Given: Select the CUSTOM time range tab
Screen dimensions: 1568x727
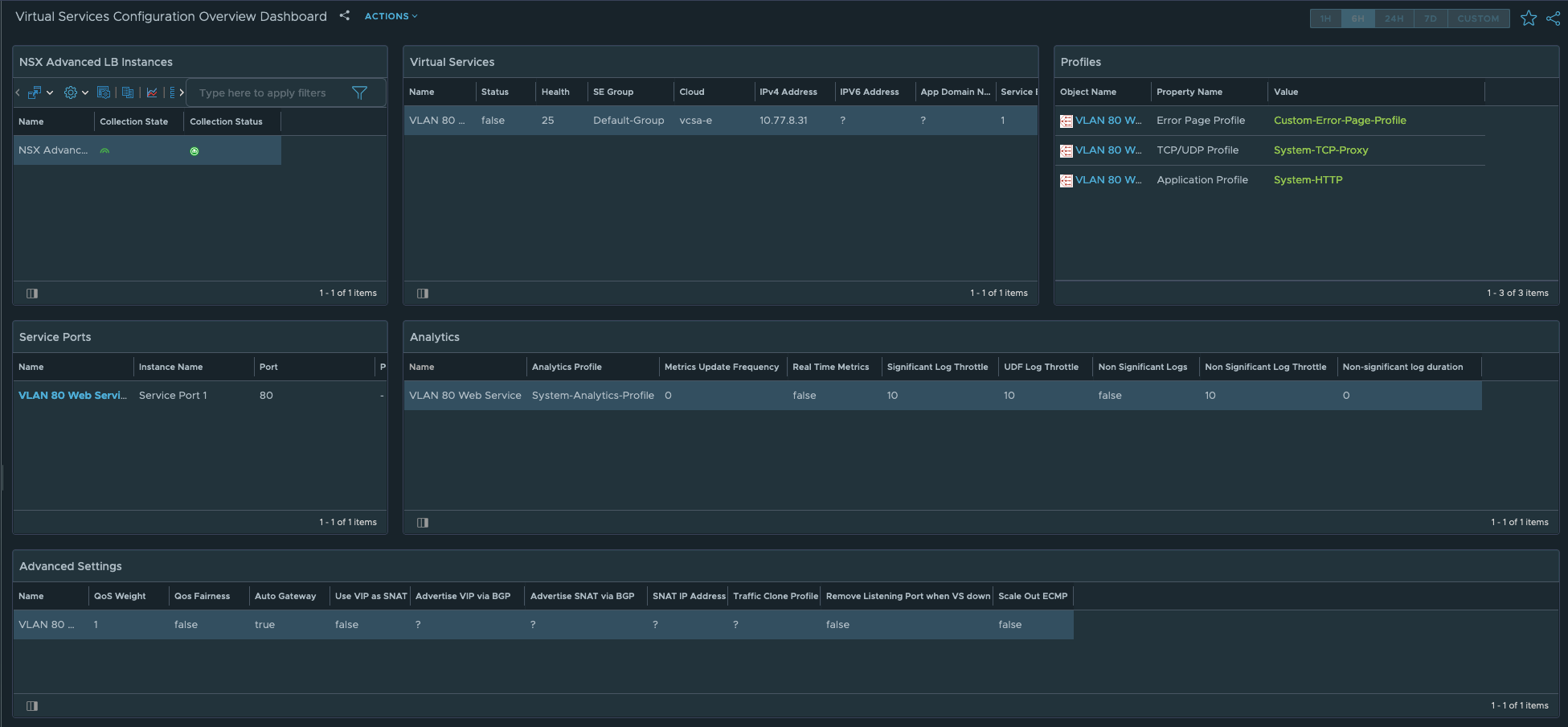Looking at the screenshot, I should 1478,18.
